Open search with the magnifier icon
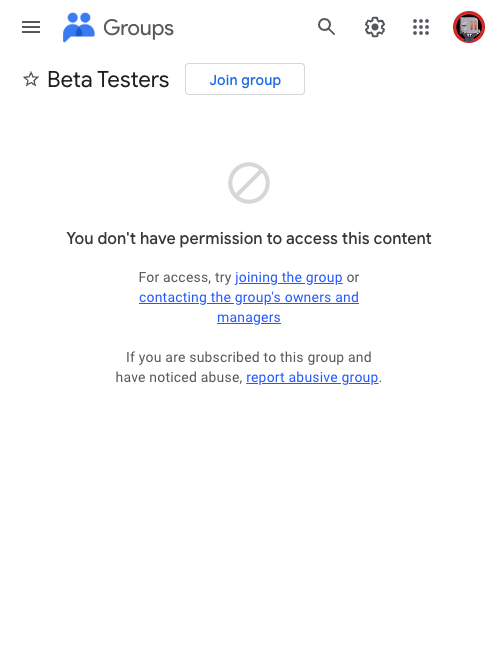The height and width of the screenshot is (651, 498). (326, 27)
